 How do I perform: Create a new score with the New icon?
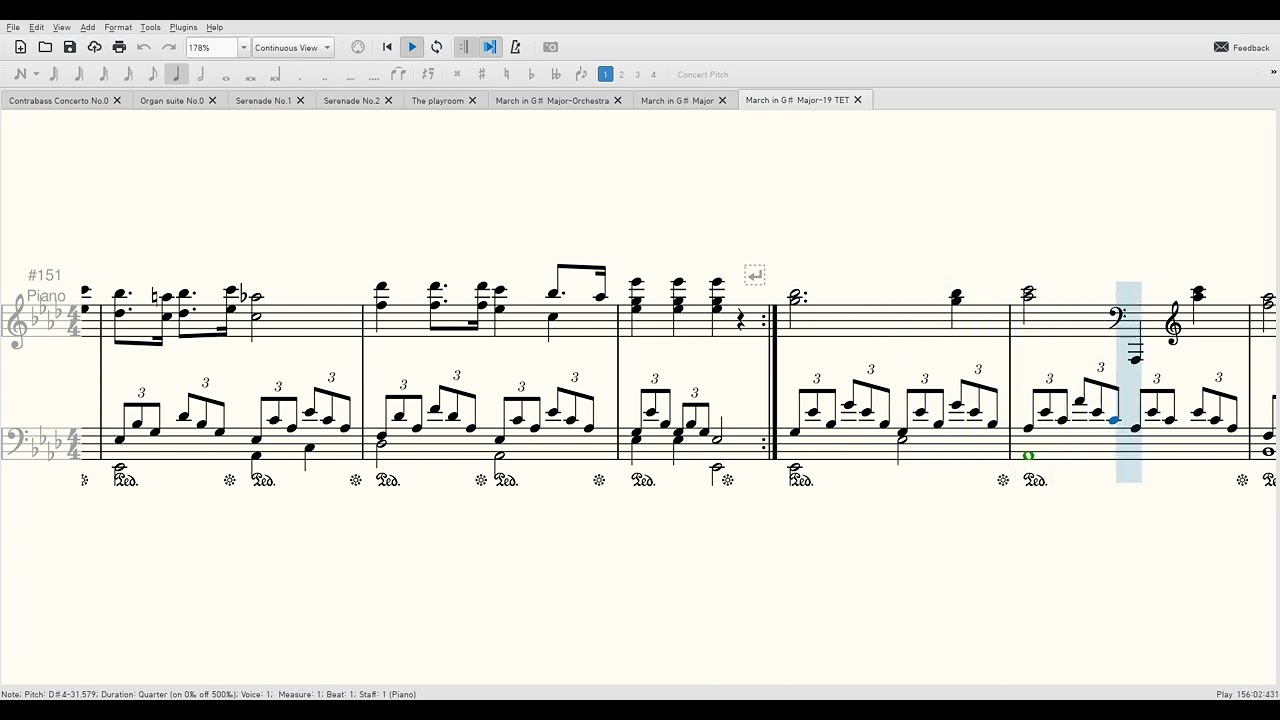pos(20,47)
